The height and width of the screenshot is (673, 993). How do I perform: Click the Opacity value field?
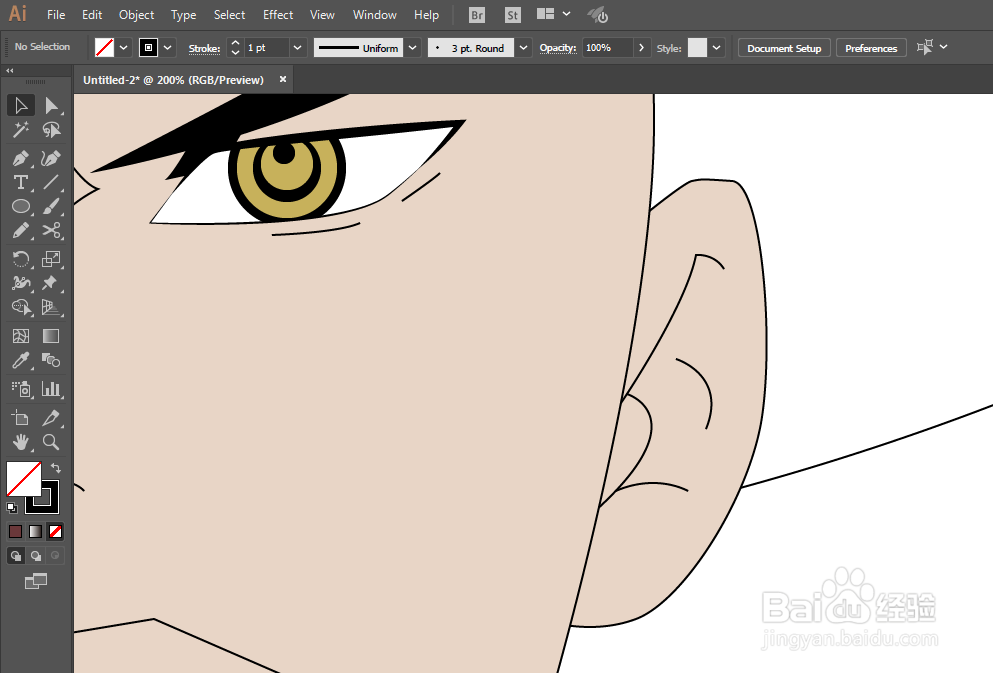click(608, 47)
